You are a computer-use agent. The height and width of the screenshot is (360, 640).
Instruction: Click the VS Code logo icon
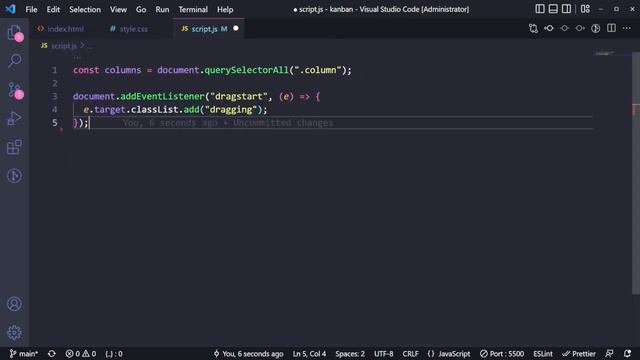click(x=11, y=9)
